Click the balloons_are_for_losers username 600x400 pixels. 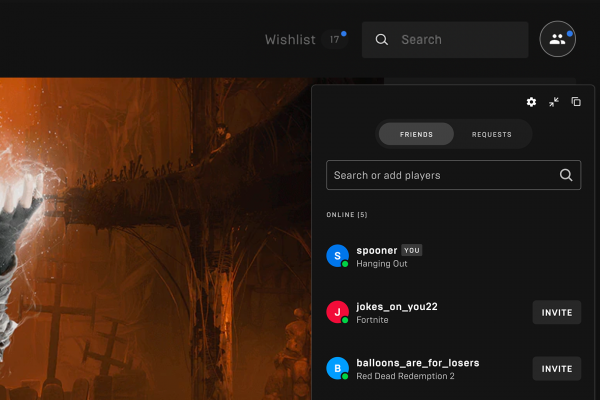point(417,363)
